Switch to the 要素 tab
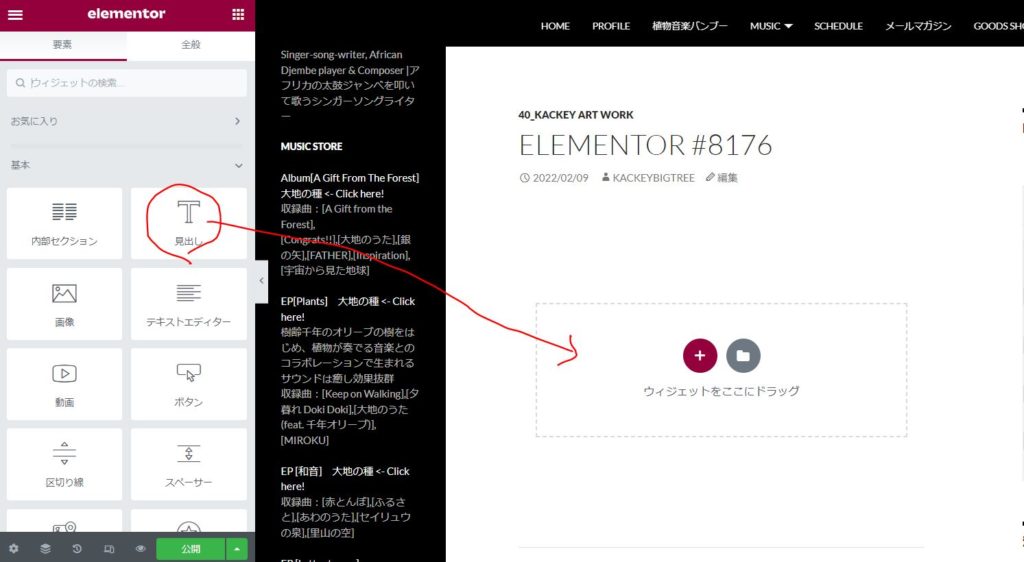The image size is (1024, 562). 63,45
